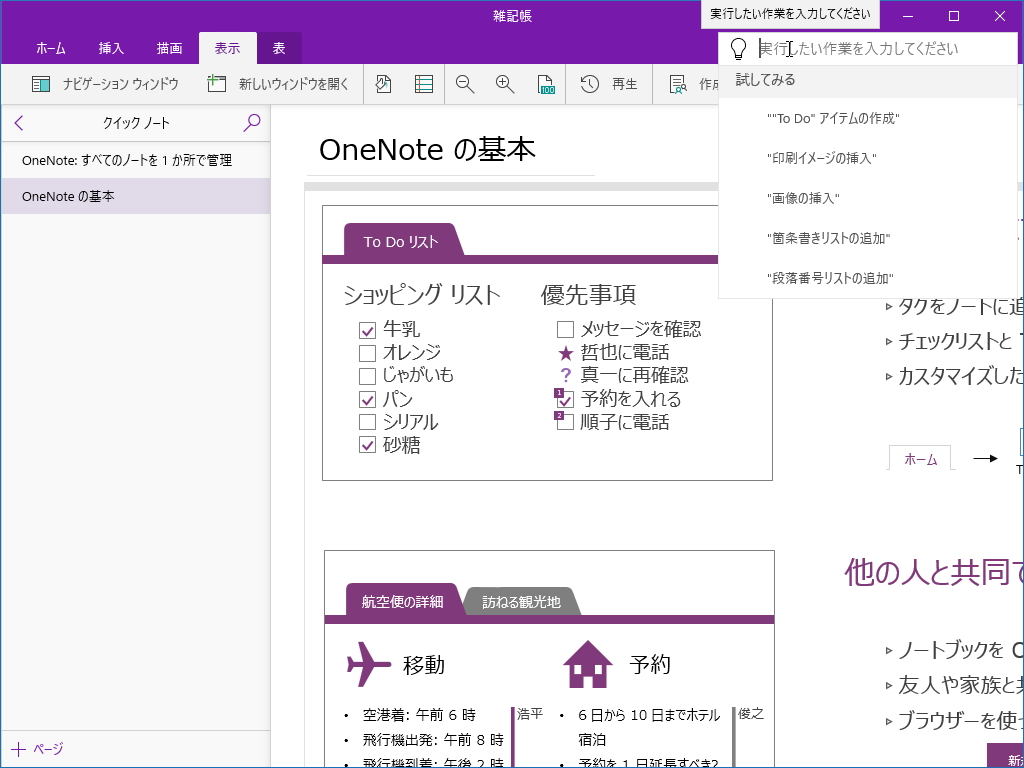Uncheck the 予約を入れる checkbox

coord(566,400)
